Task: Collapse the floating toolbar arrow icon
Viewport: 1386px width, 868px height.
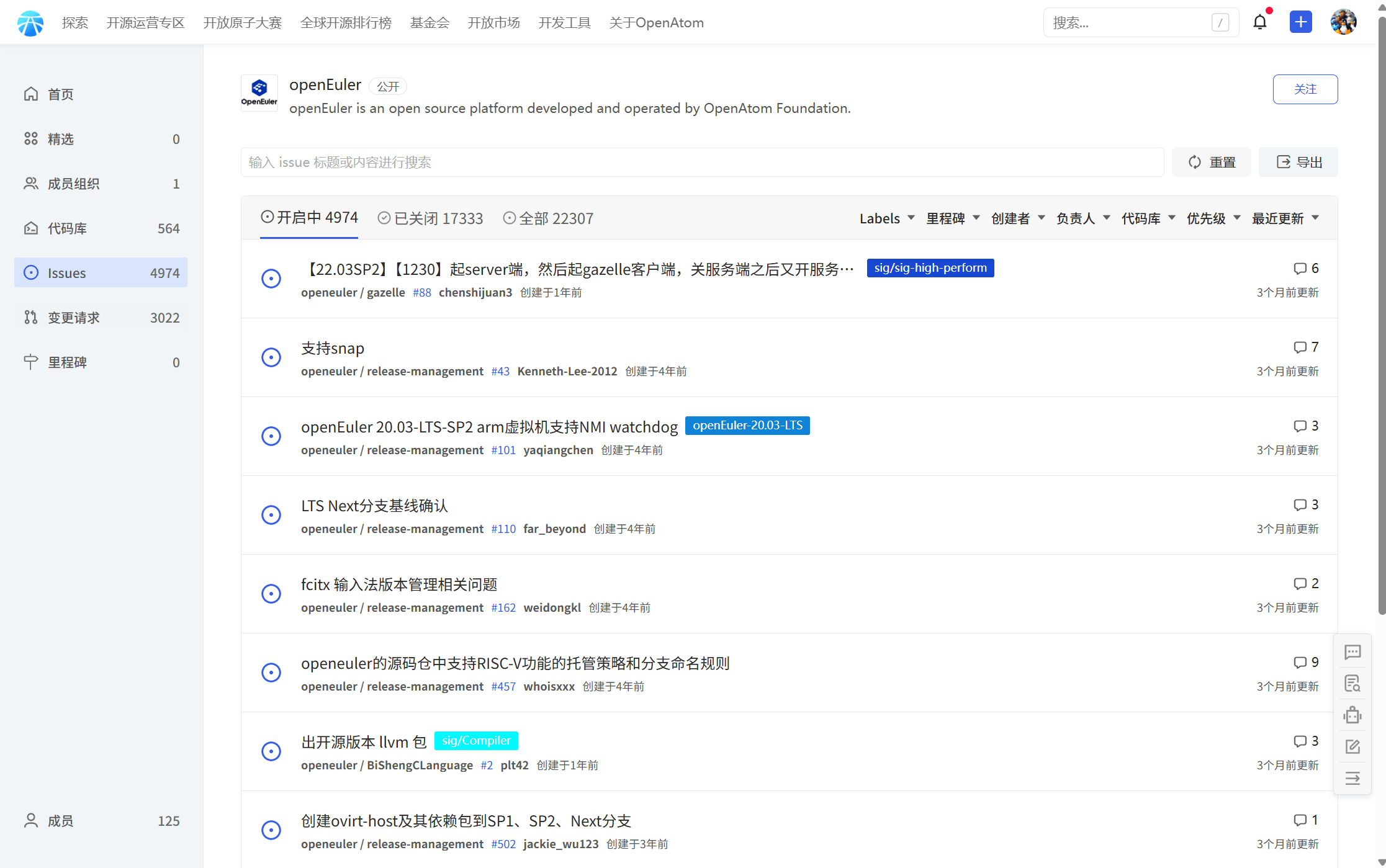Action: click(1352, 779)
